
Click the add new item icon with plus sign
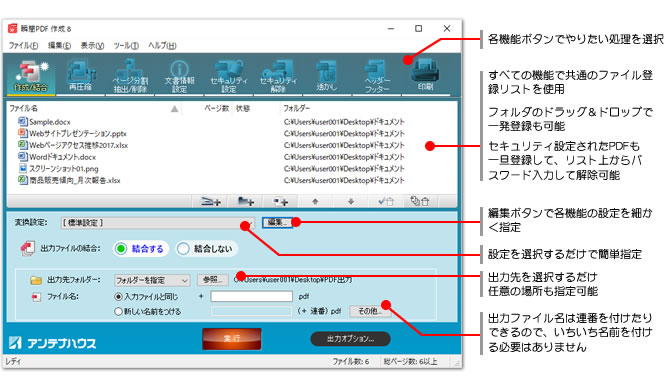point(280,201)
